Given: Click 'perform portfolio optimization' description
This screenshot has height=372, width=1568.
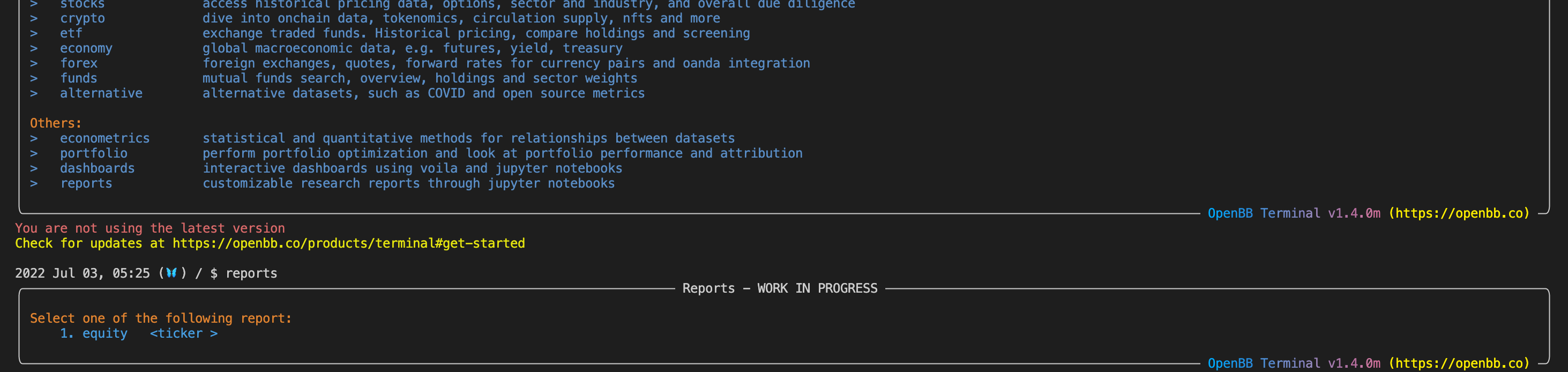Looking at the screenshot, I should 502,153.
